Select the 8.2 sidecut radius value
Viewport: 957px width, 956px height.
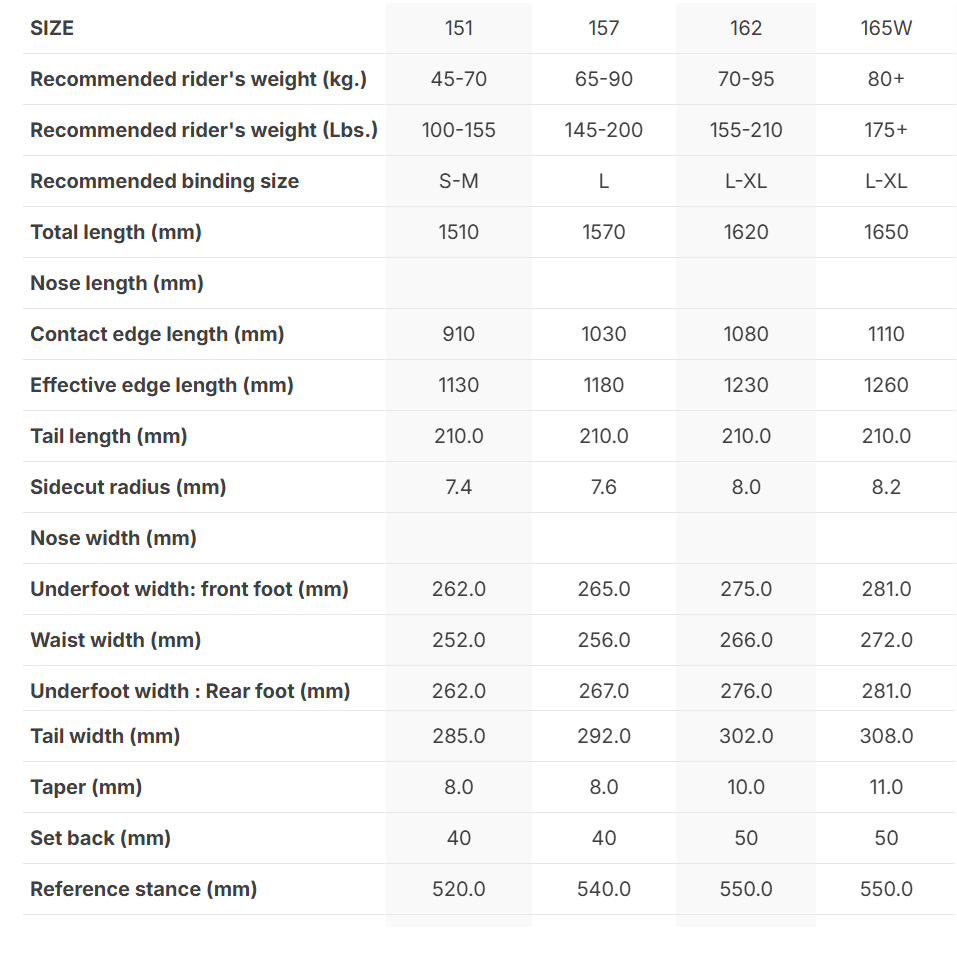886,487
